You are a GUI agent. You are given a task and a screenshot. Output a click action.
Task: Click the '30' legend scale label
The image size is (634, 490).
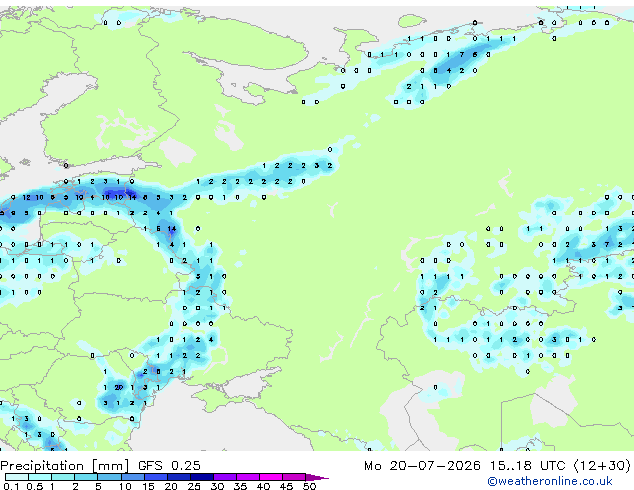click(x=217, y=486)
